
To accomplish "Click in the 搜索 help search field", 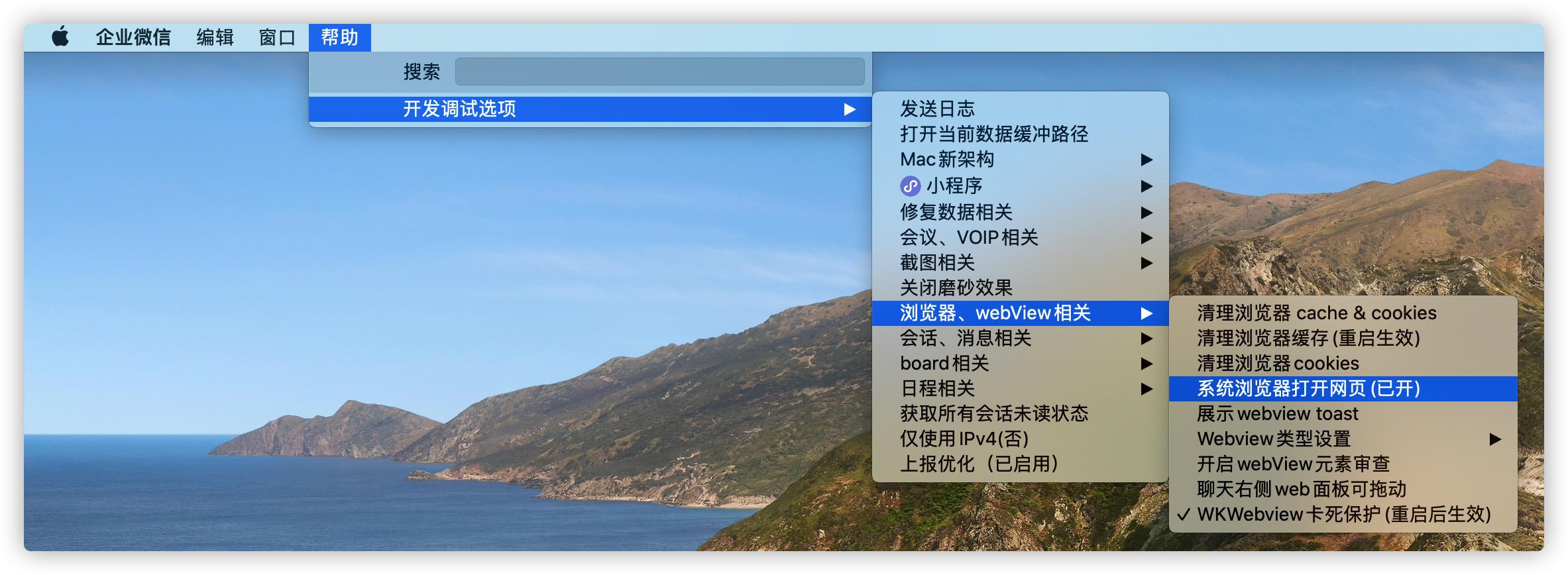I will tap(659, 72).
